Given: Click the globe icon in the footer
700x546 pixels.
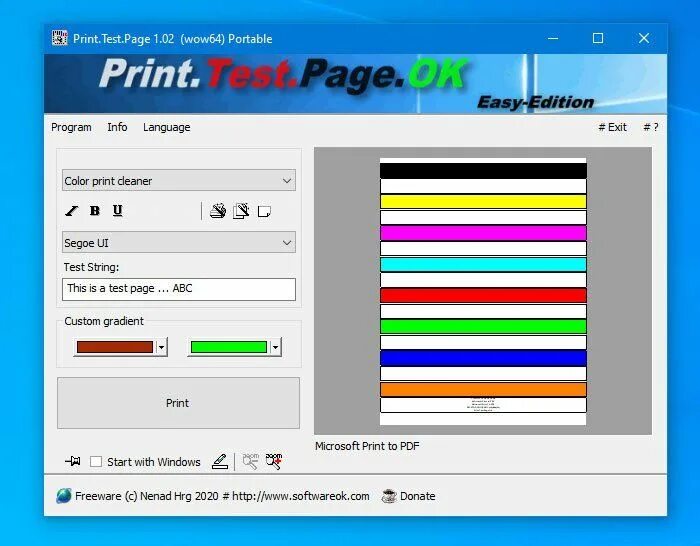Looking at the screenshot, I should [x=64, y=496].
